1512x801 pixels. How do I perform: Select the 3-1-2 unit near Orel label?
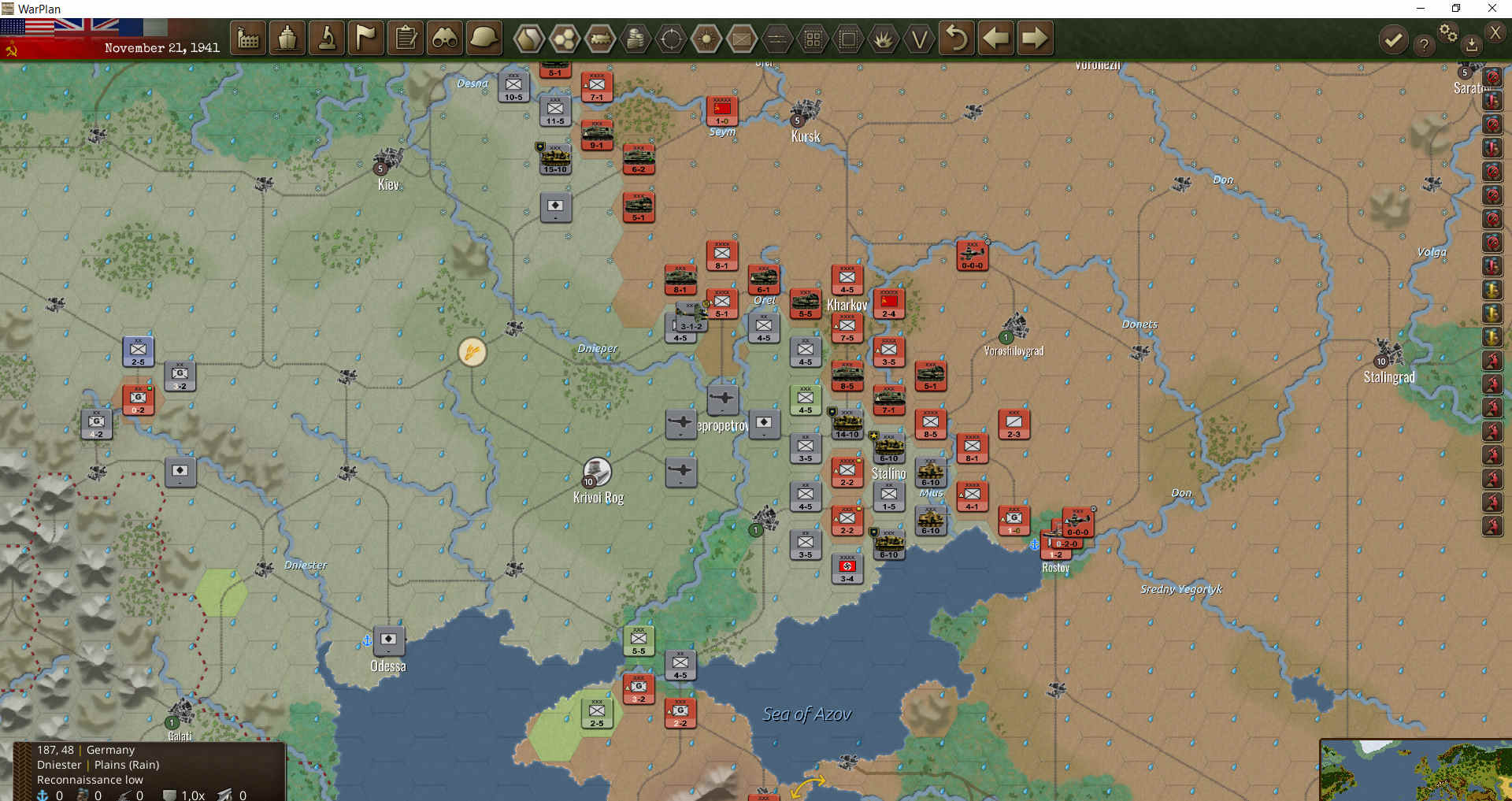pyautogui.click(x=691, y=317)
